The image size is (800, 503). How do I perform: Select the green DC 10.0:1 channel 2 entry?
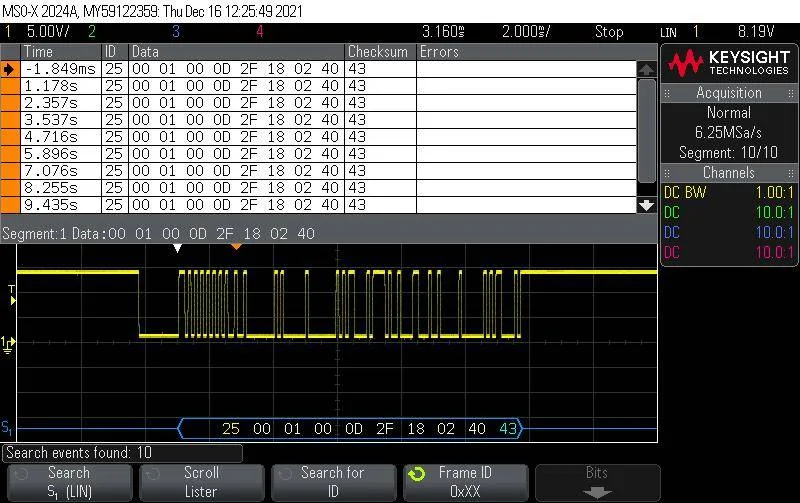pos(729,212)
